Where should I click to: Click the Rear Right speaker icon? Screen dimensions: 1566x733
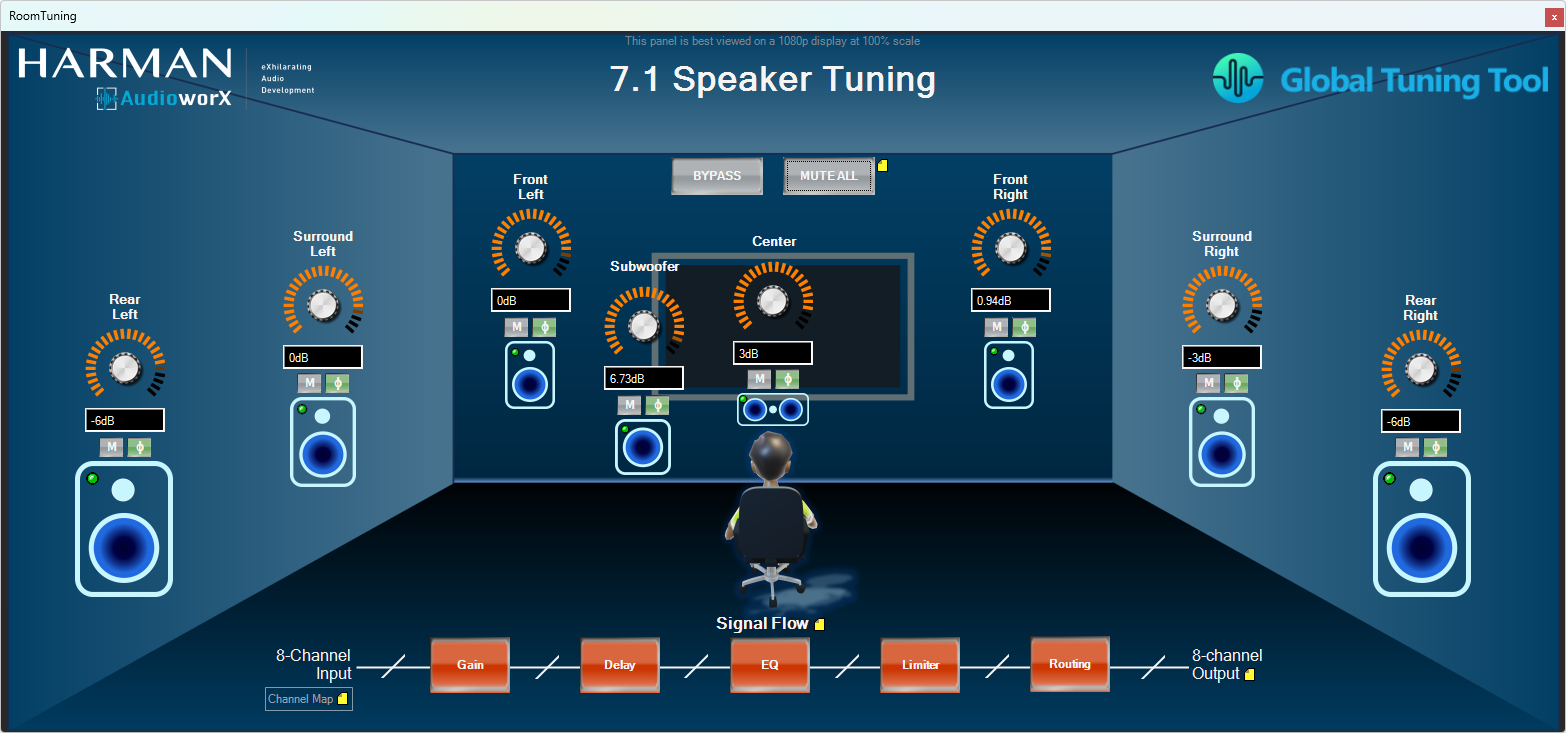(x=1422, y=529)
